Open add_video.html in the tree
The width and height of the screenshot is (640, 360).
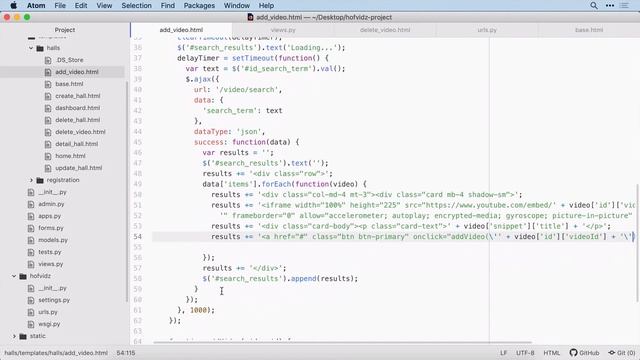[x=77, y=72]
